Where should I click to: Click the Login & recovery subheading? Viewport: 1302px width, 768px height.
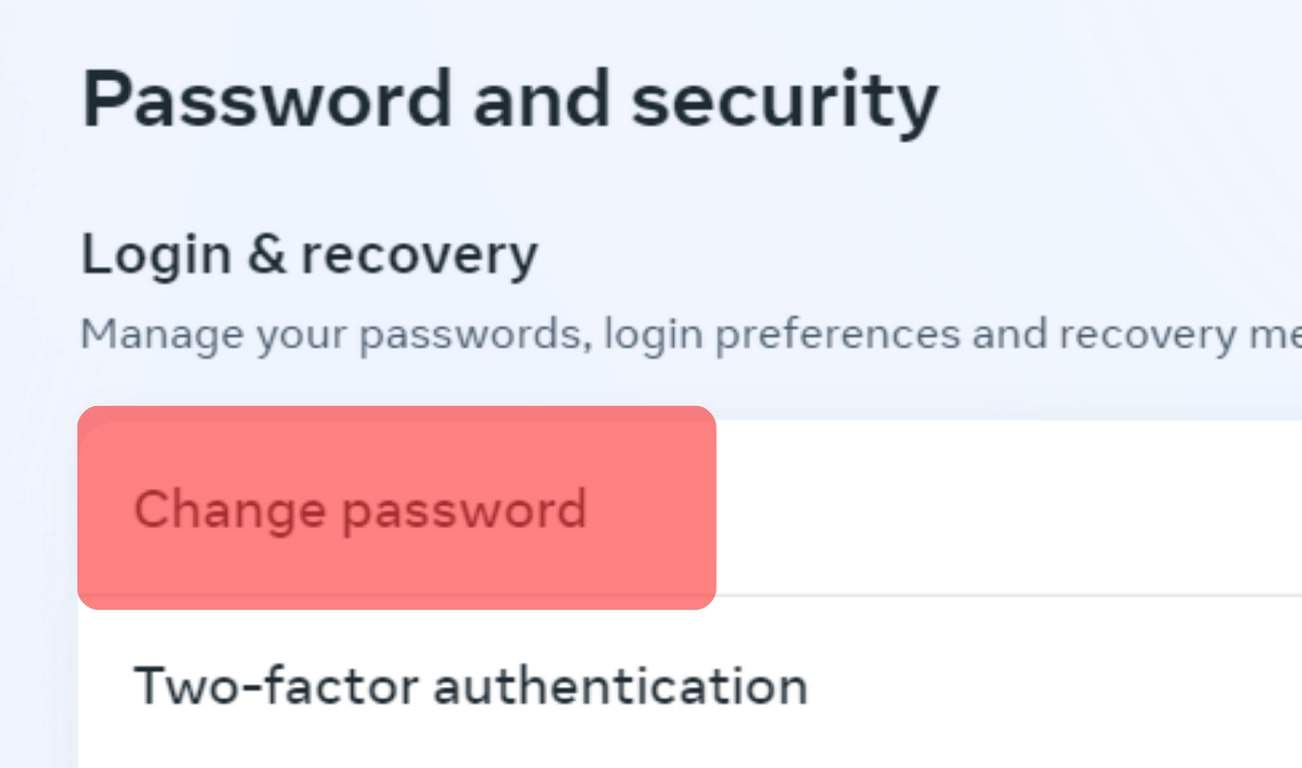(309, 254)
